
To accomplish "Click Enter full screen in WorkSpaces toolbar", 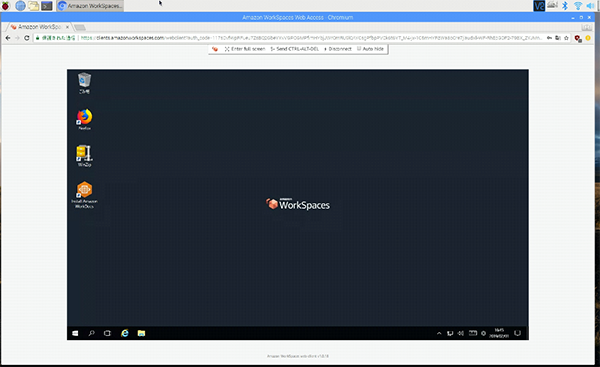I will coord(245,49).
